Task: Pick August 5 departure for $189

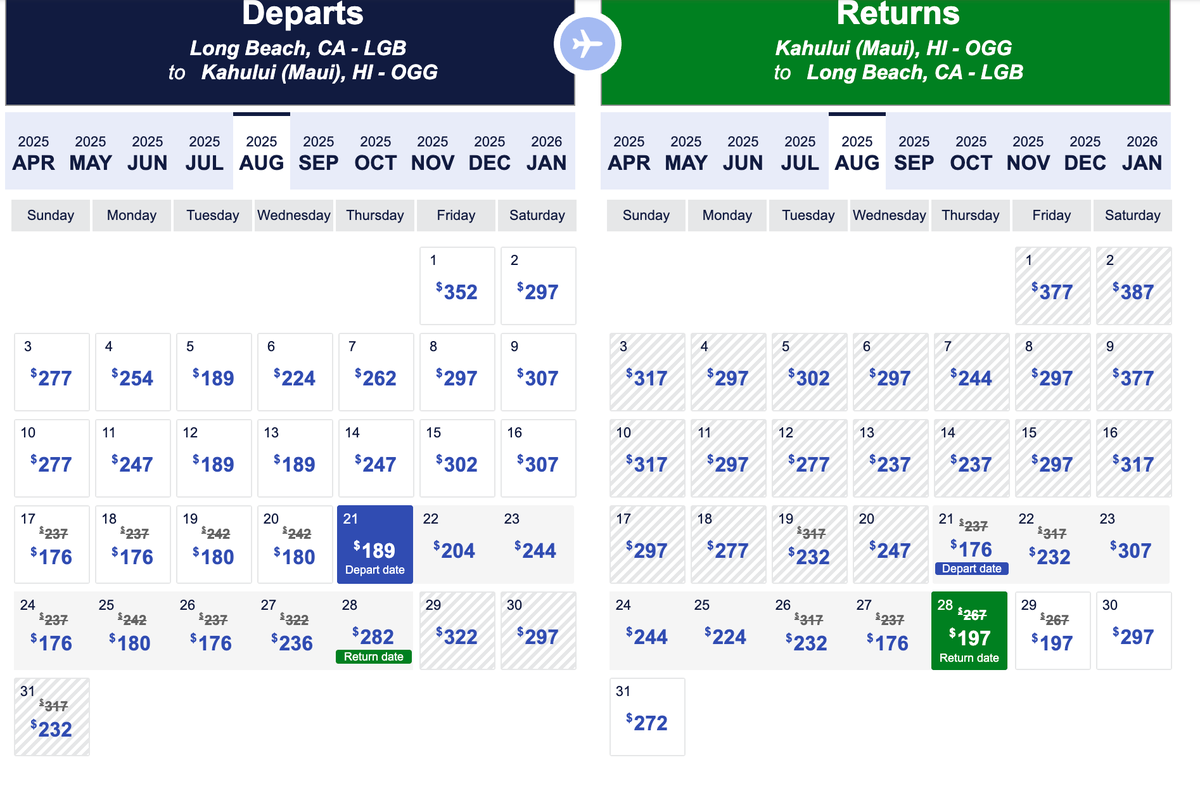Action: [x=213, y=372]
